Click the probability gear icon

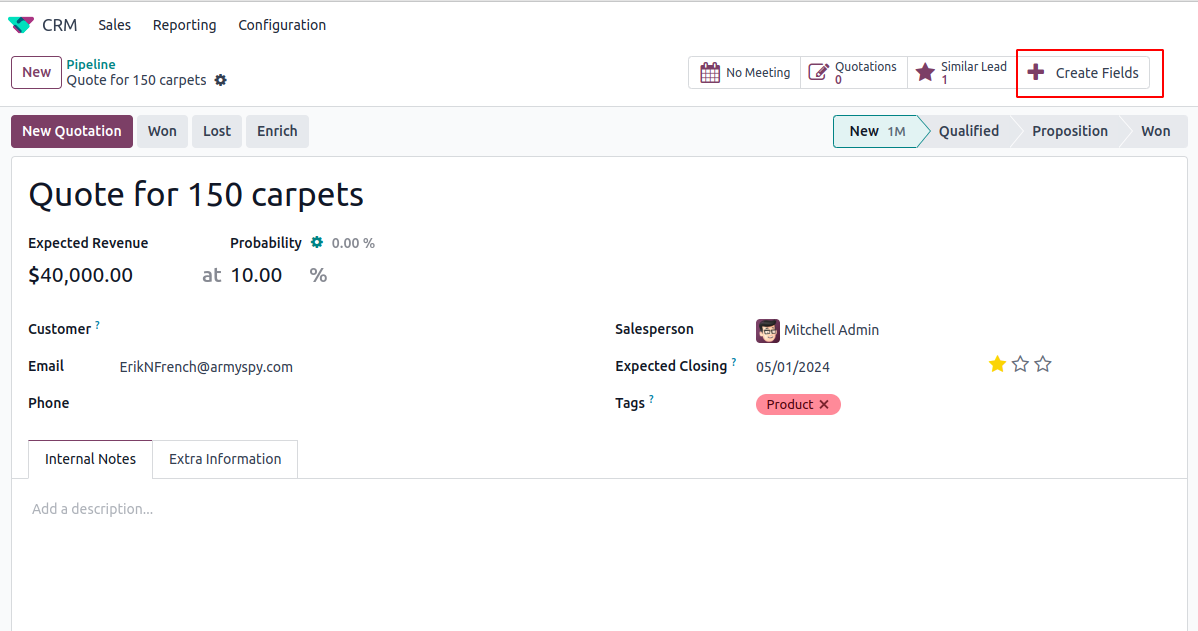(317, 243)
